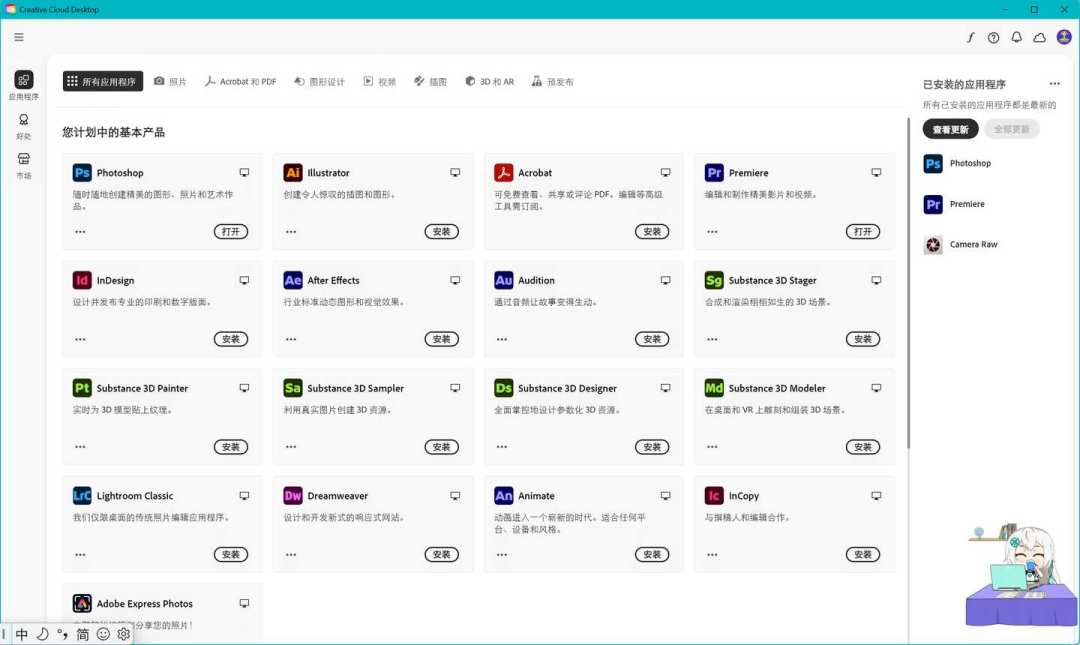
Task: Open the Illustrator card more options menu
Action: tap(291, 232)
